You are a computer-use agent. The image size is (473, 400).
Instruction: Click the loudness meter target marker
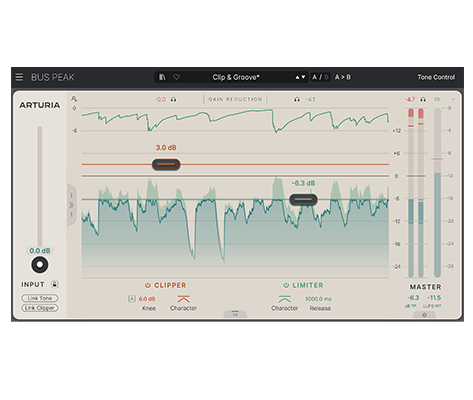(437, 159)
